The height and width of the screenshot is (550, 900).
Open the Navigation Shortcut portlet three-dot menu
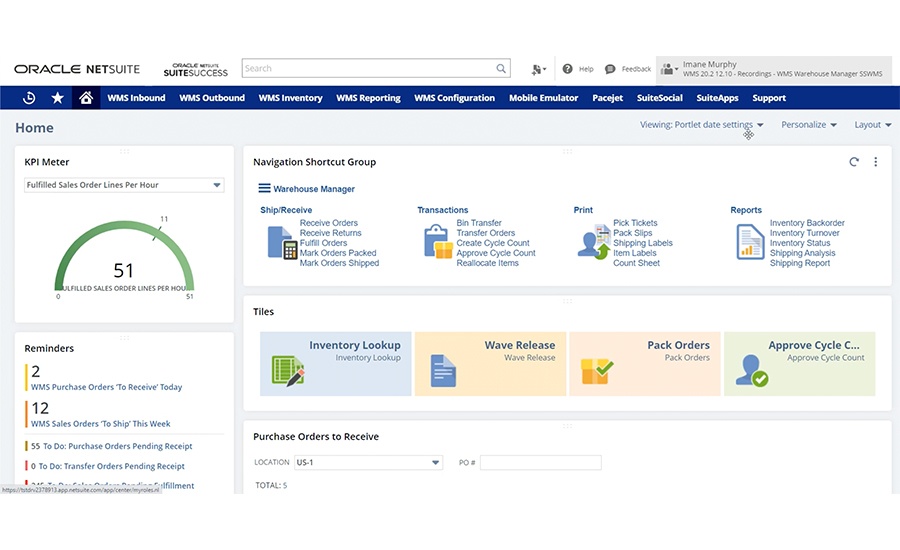(876, 162)
